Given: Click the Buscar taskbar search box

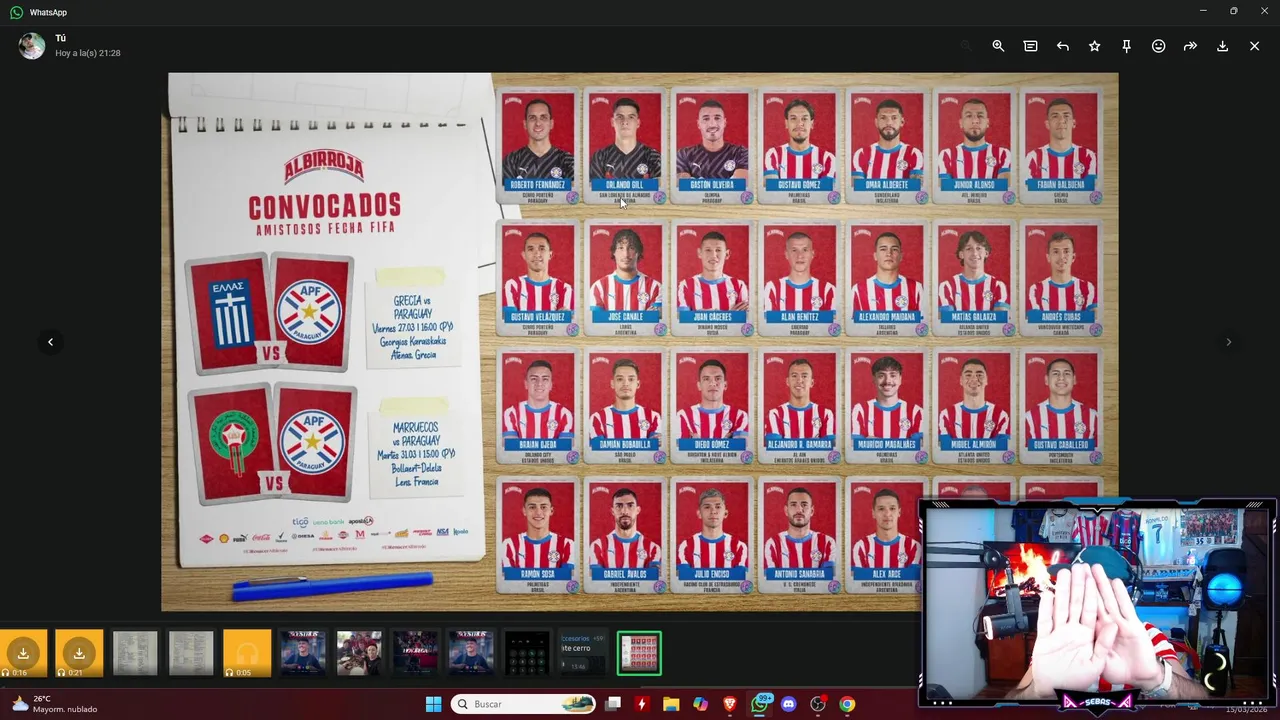Looking at the screenshot, I should [x=523, y=704].
